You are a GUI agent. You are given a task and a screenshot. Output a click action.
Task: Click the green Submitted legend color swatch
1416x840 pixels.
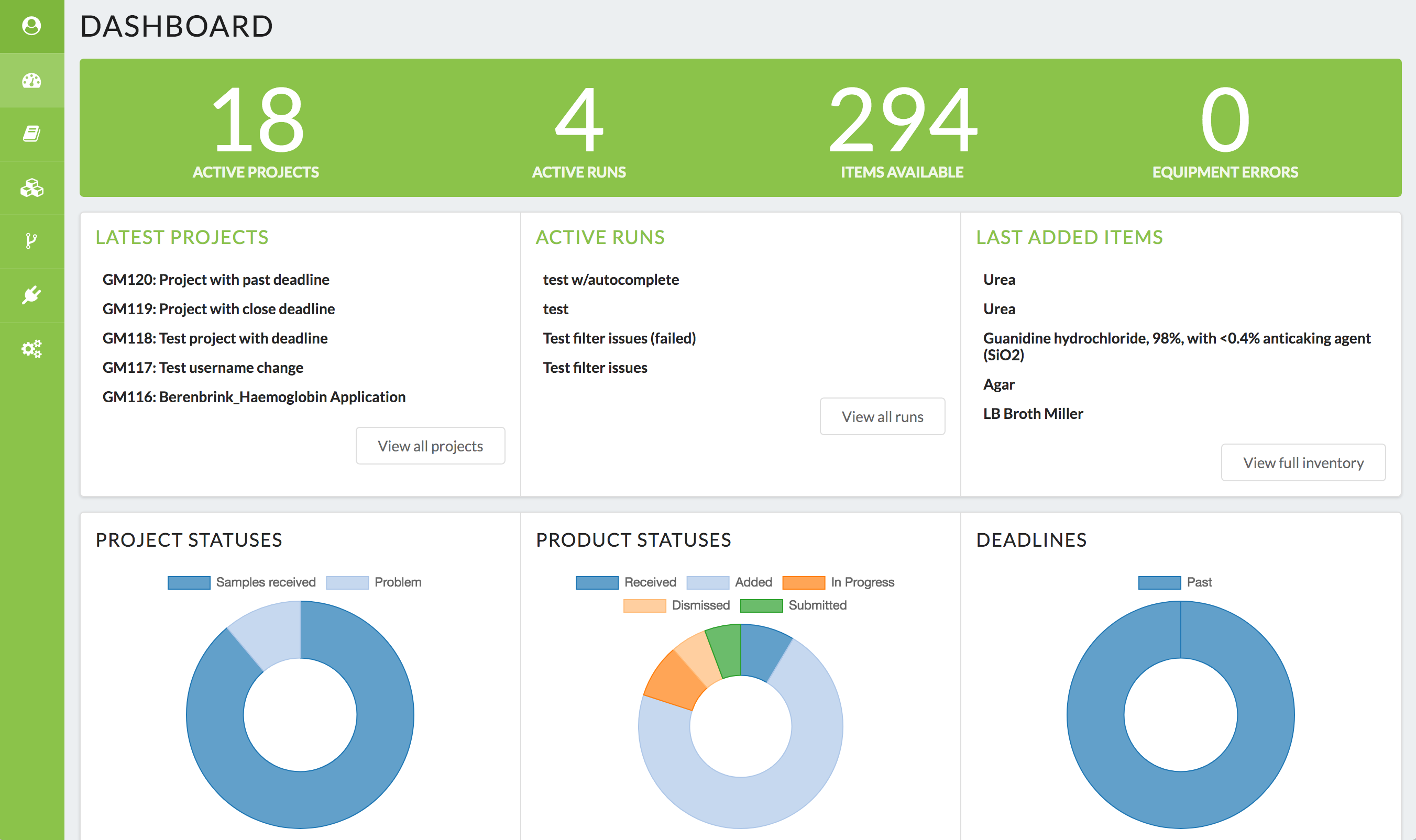[761, 605]
